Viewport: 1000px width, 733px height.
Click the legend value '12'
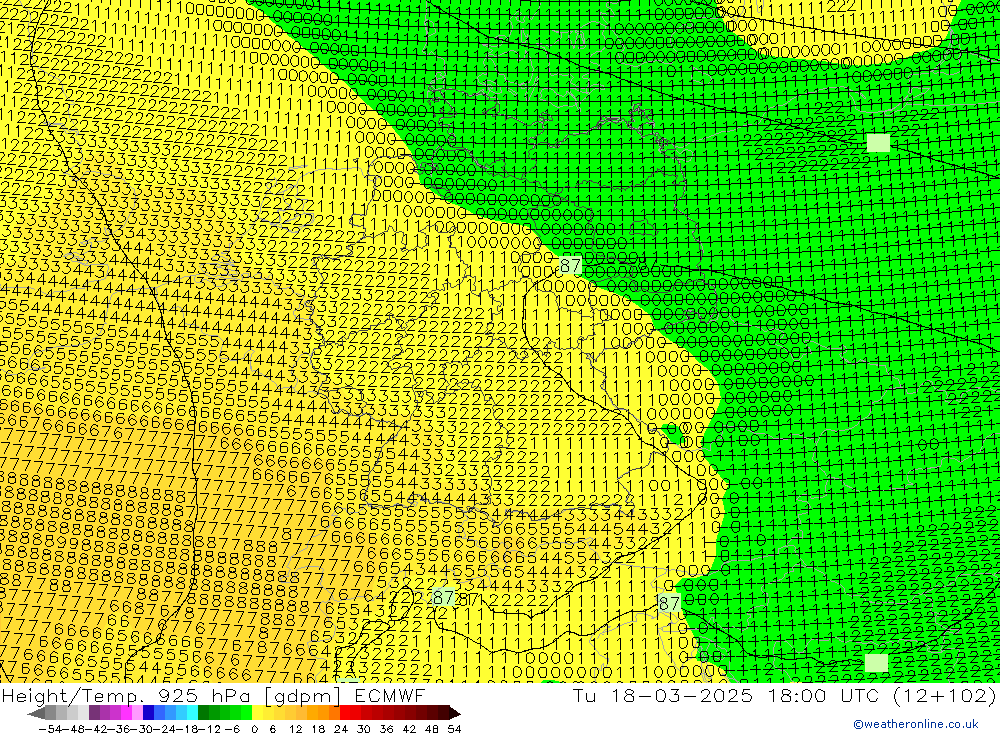pos(295,728)
